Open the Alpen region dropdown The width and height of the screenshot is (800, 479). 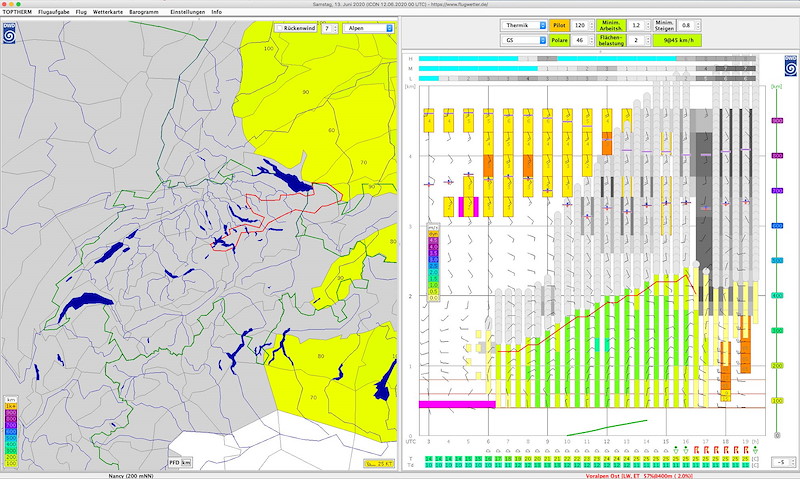click(x=368, y=29)
